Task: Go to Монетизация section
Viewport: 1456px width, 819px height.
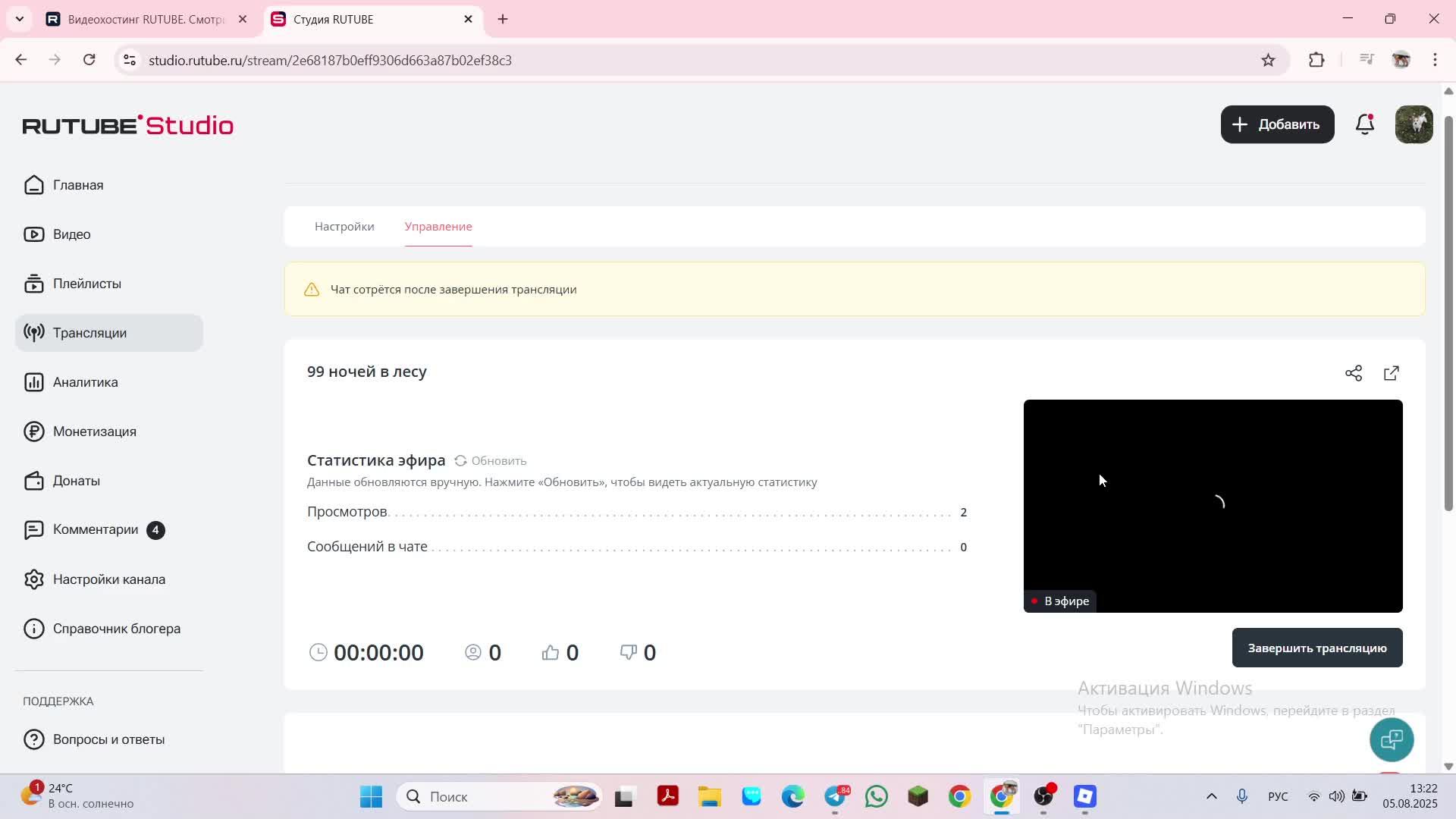Action: [x=94, y=431]
